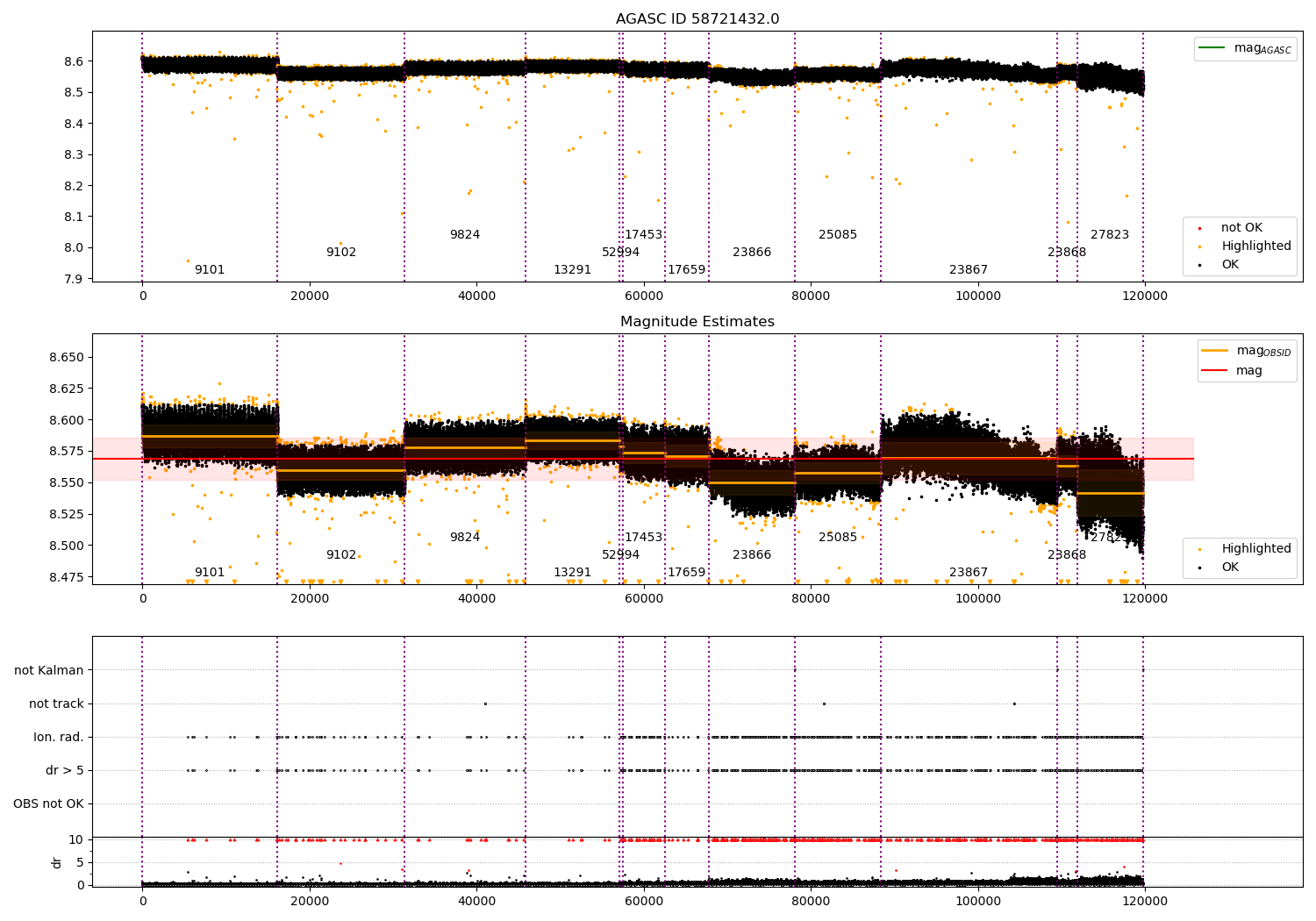Click the 'AGASC ID 58721432.0' plot title
Viewport: 1316px width, 921px height.
697,19
